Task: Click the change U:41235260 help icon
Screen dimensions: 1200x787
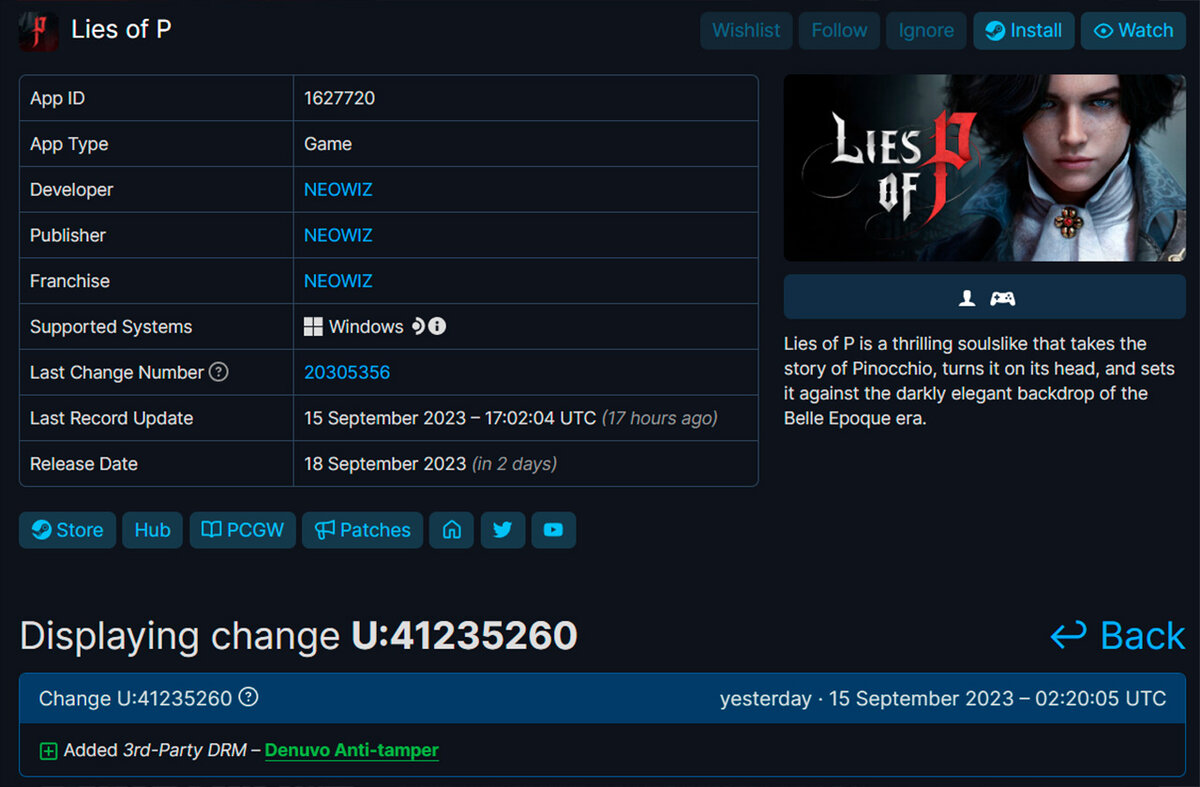Action: click(249, 697)
